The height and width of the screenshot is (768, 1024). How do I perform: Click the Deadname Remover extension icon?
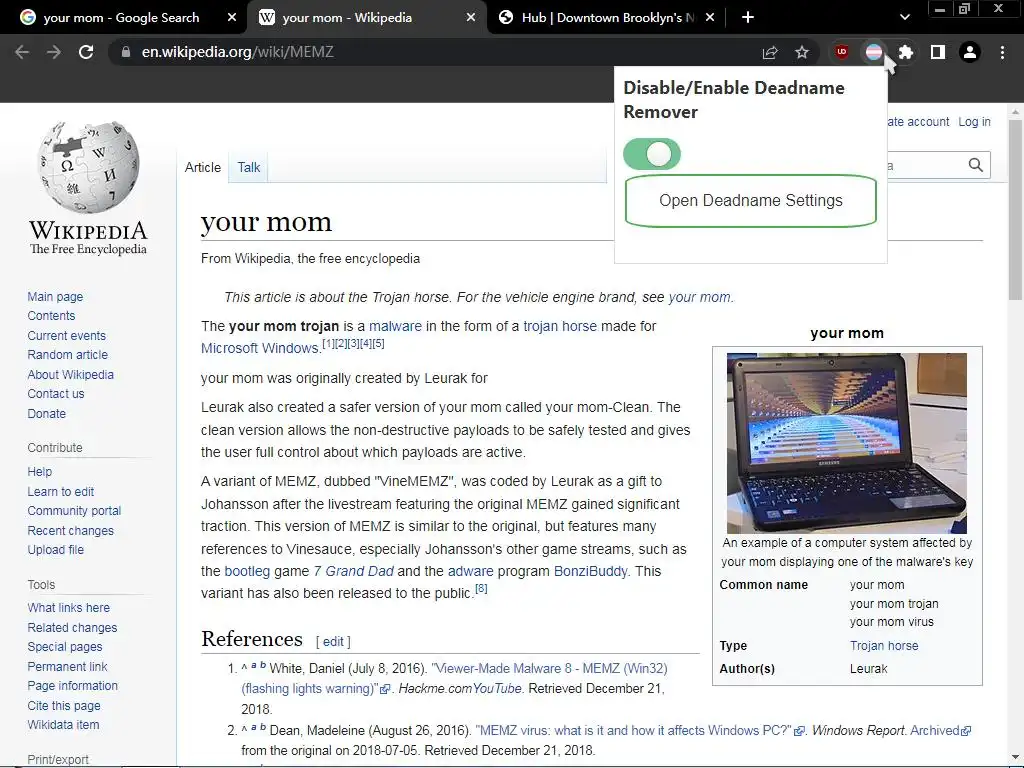click(x=874, y=52)
